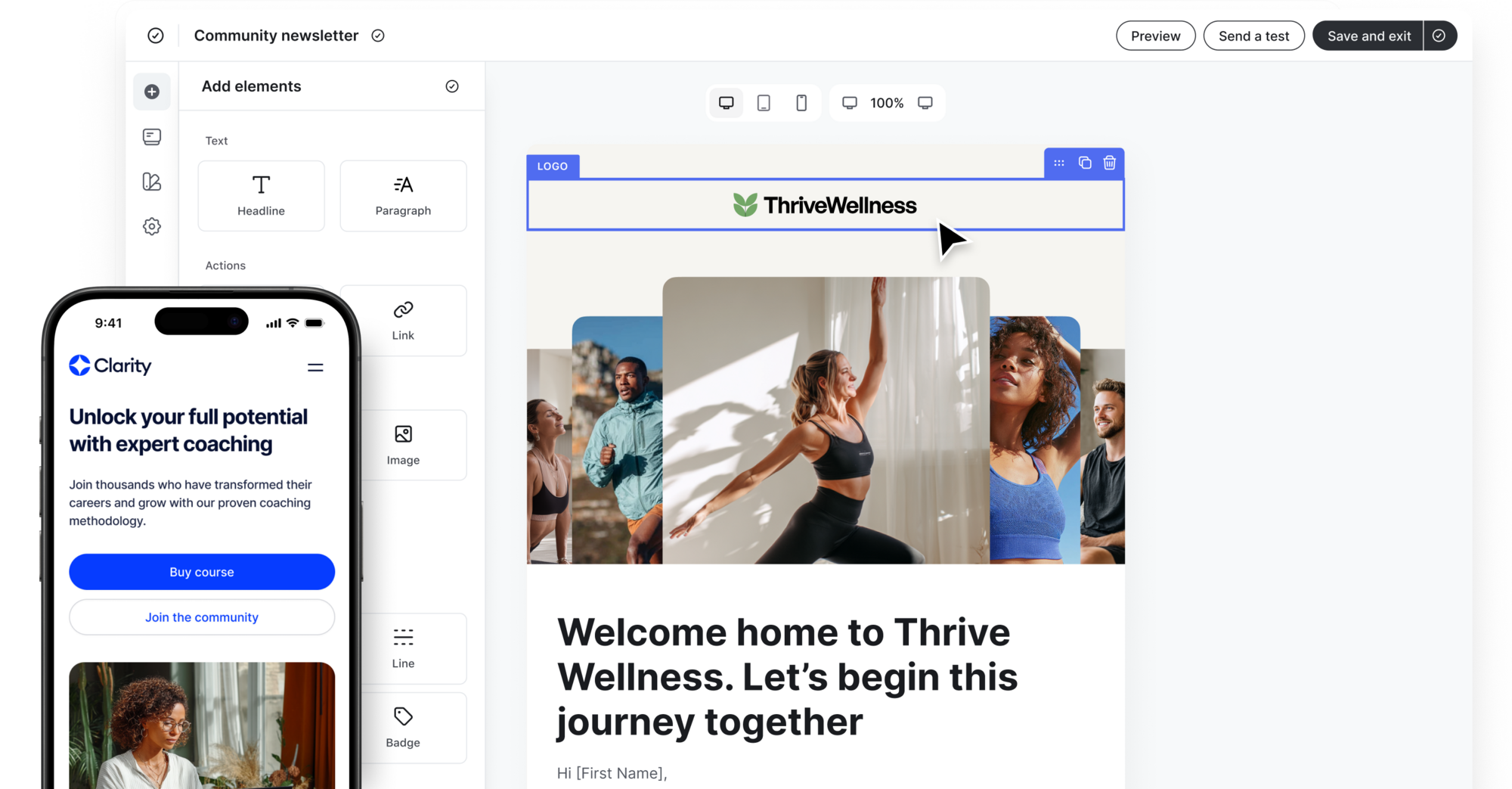Click the icon next to Community newsletter title
This screenshot has width=1512, height=789.
click(378, 36)
